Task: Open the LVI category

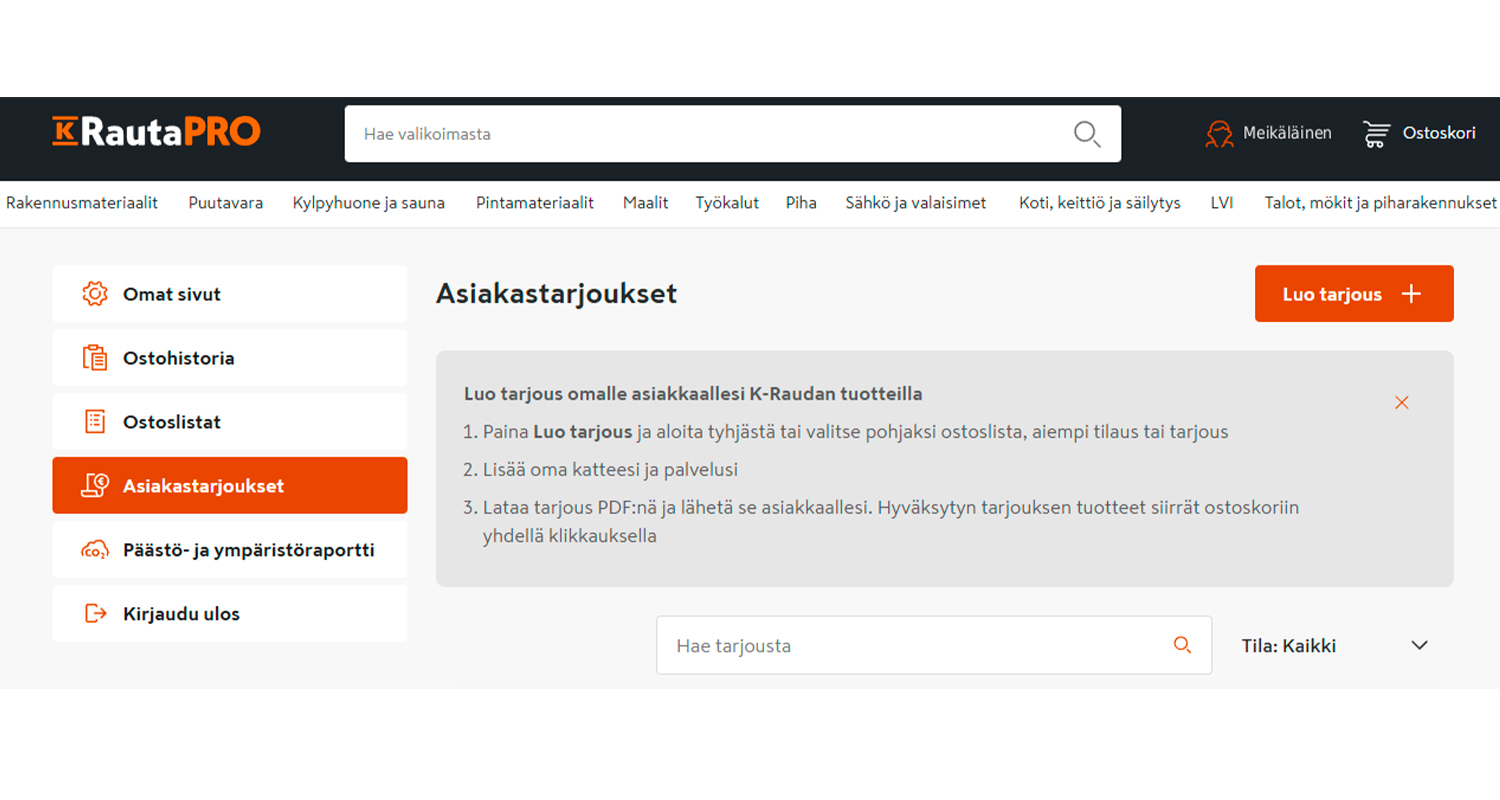Action: 1222,203
